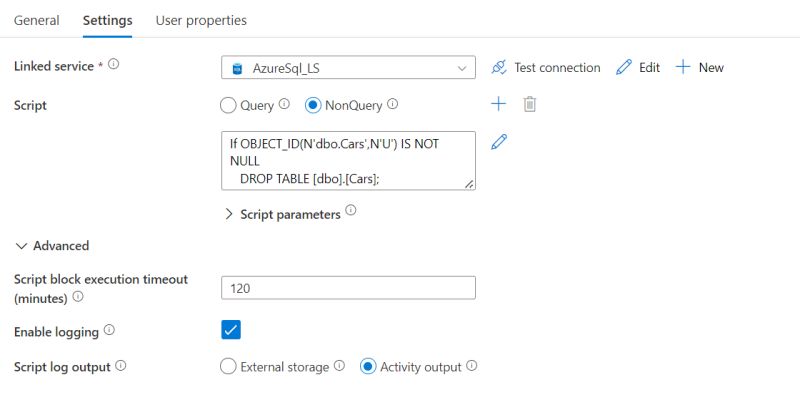Add a new script with plus icon
The width and height of the screenshot is (800, 407).
pyautogui.click(x=499, y=104)
